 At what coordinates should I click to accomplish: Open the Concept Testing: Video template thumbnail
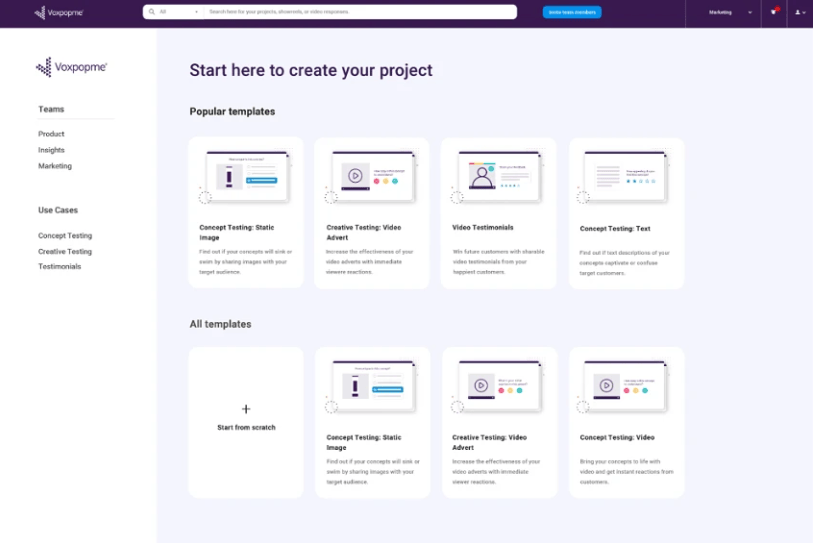click(x=624, y=386)
